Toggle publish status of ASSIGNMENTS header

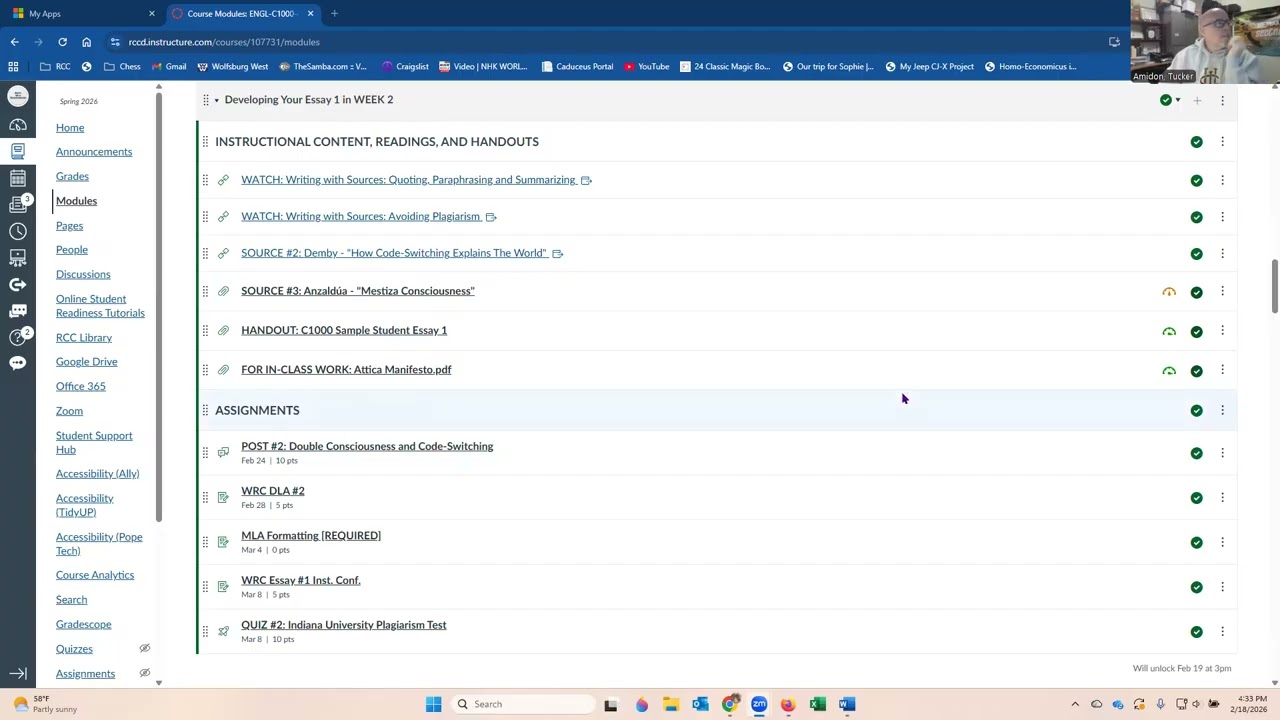tap(1196, 411)
